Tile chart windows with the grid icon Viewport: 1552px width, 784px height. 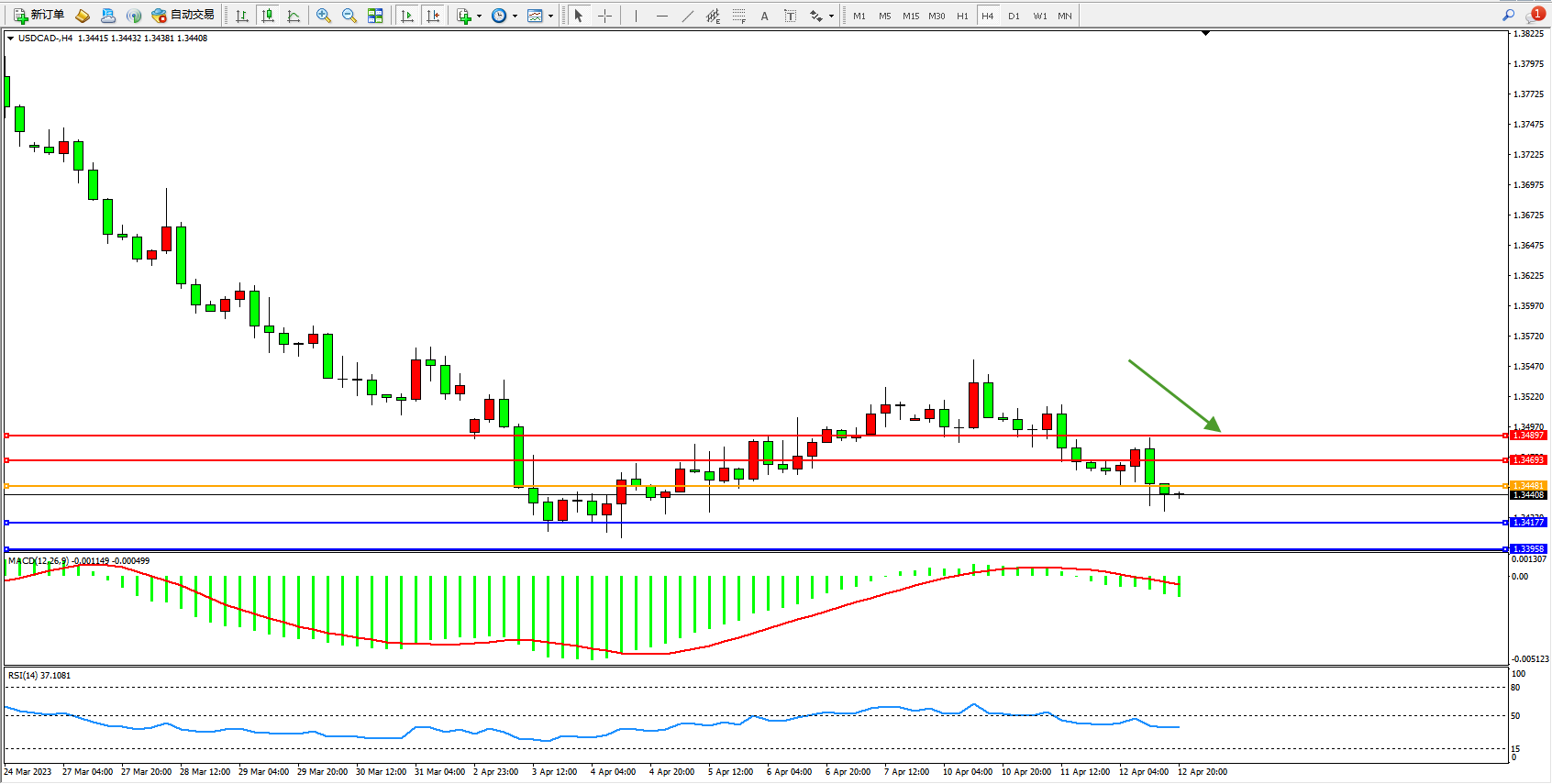tap(375, 16)
